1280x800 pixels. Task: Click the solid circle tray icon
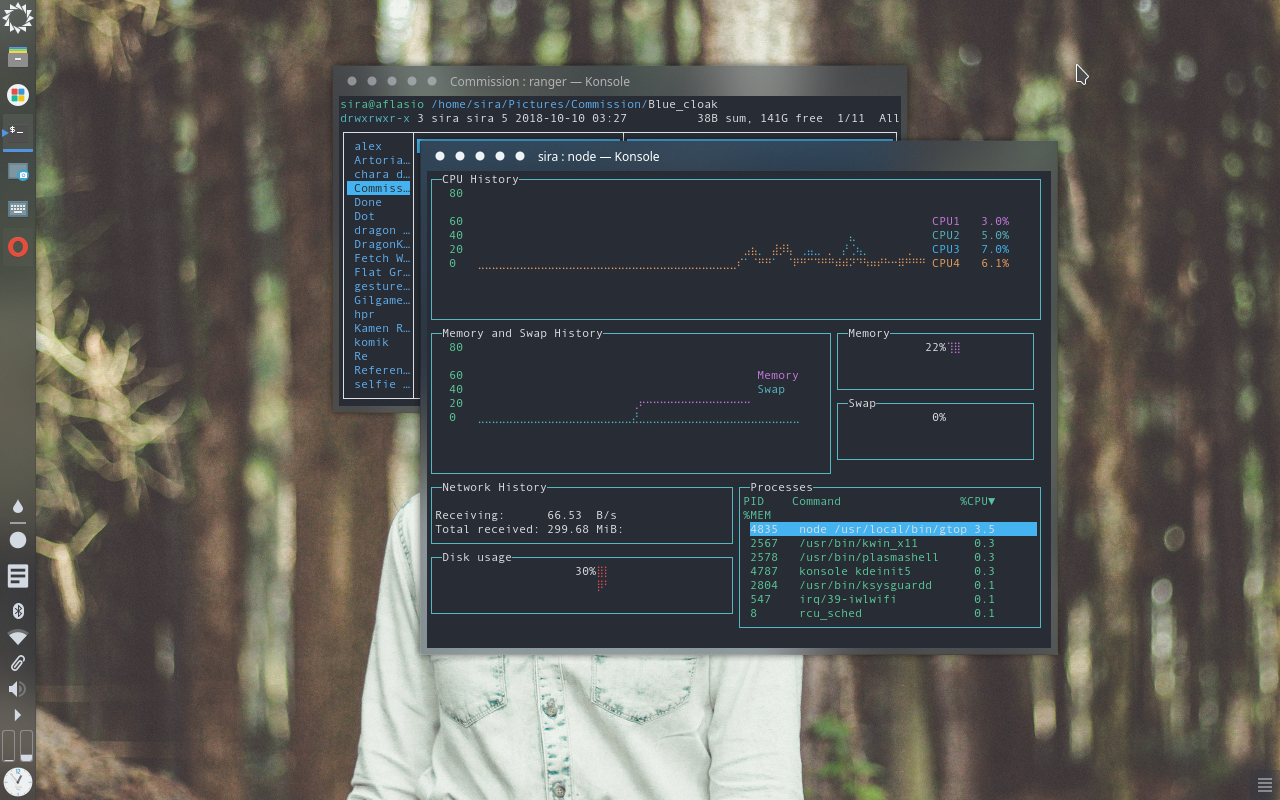coord(18,540)
